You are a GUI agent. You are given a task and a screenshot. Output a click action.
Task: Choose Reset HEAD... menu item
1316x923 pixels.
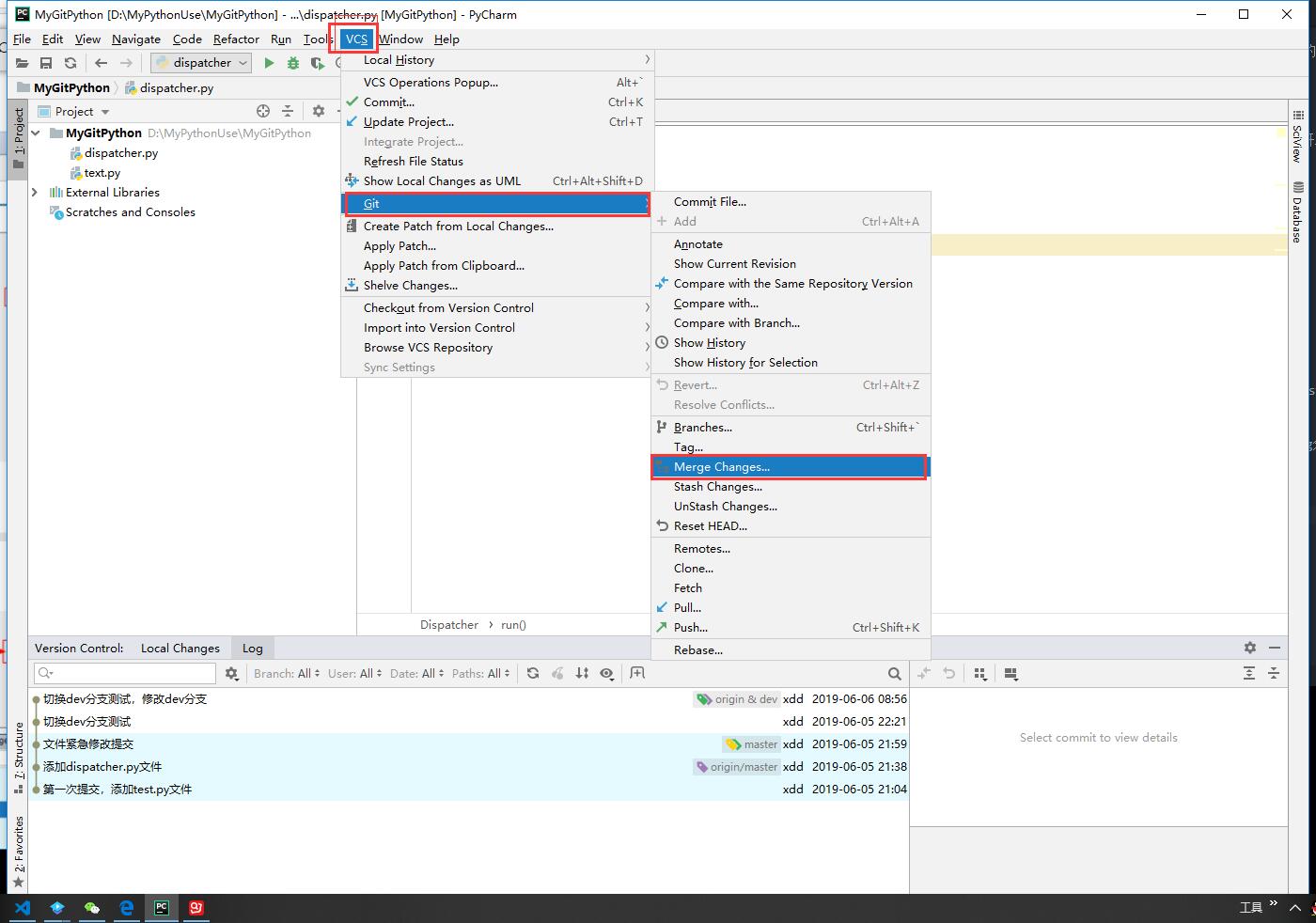[790, 526]
